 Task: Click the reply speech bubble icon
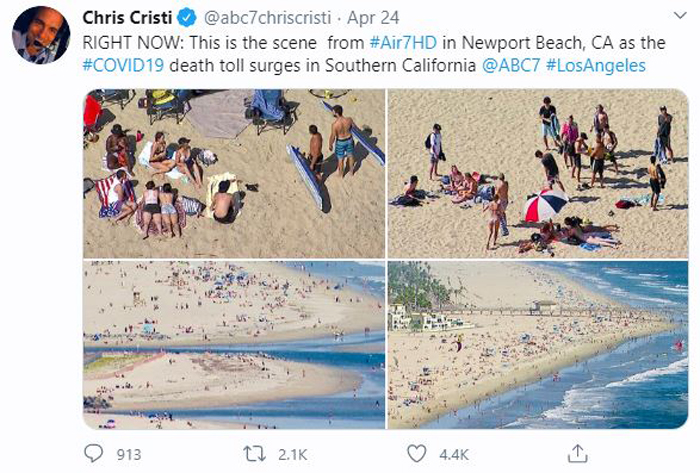click(x=93, y=454)
